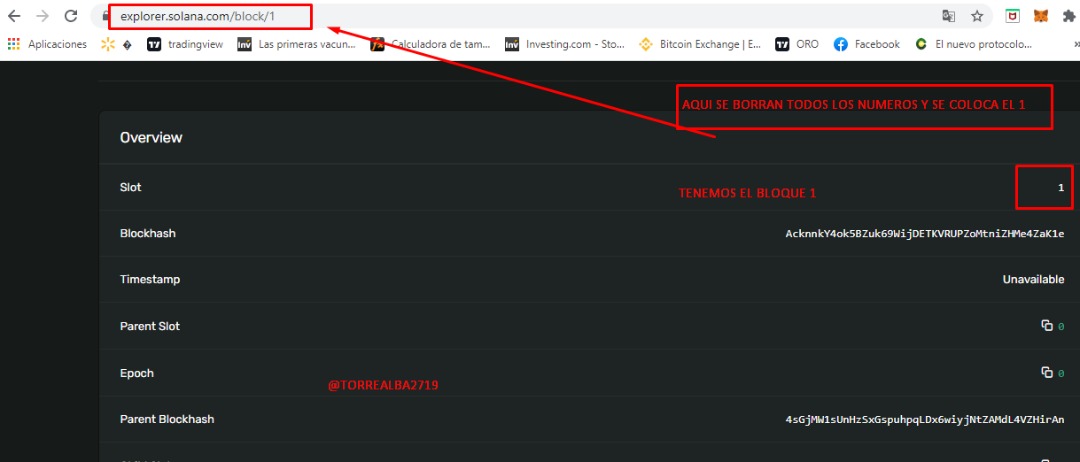Open the Las primeras vacun... bookmark
The width and height of the screenshot is (1080, 462).
click(x=297, y=44)
